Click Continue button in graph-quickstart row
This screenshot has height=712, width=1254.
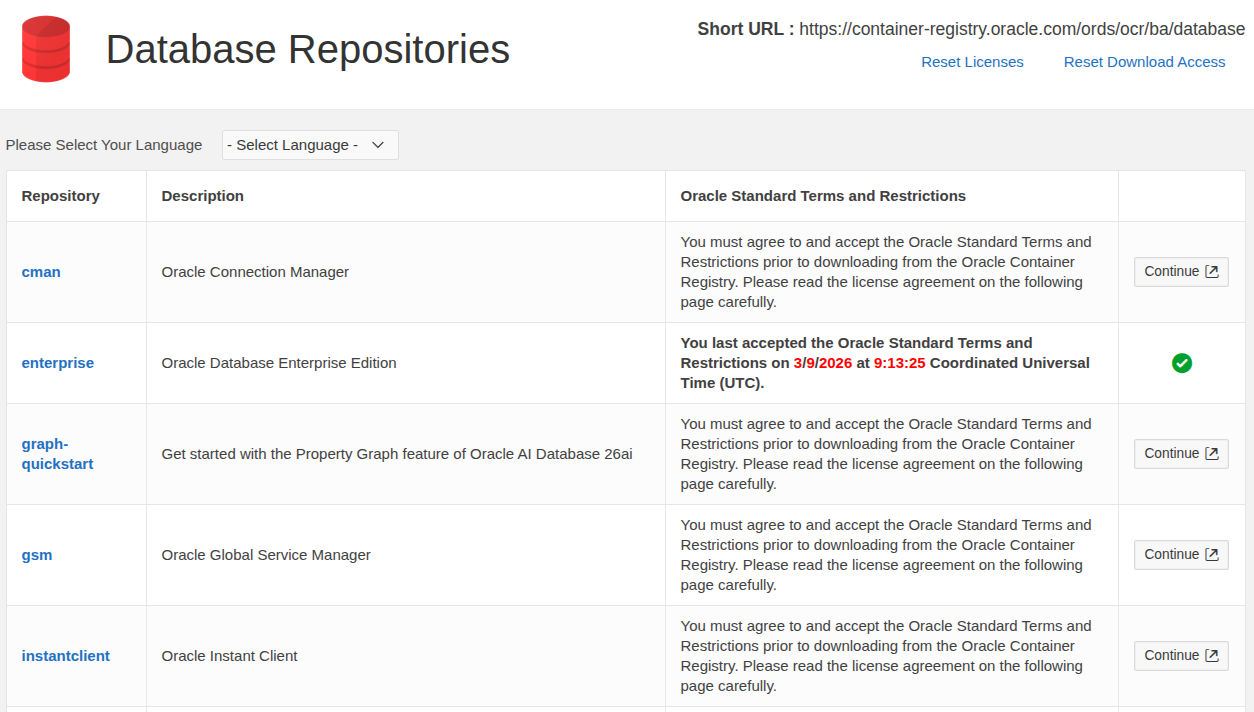coord(1181,454)
